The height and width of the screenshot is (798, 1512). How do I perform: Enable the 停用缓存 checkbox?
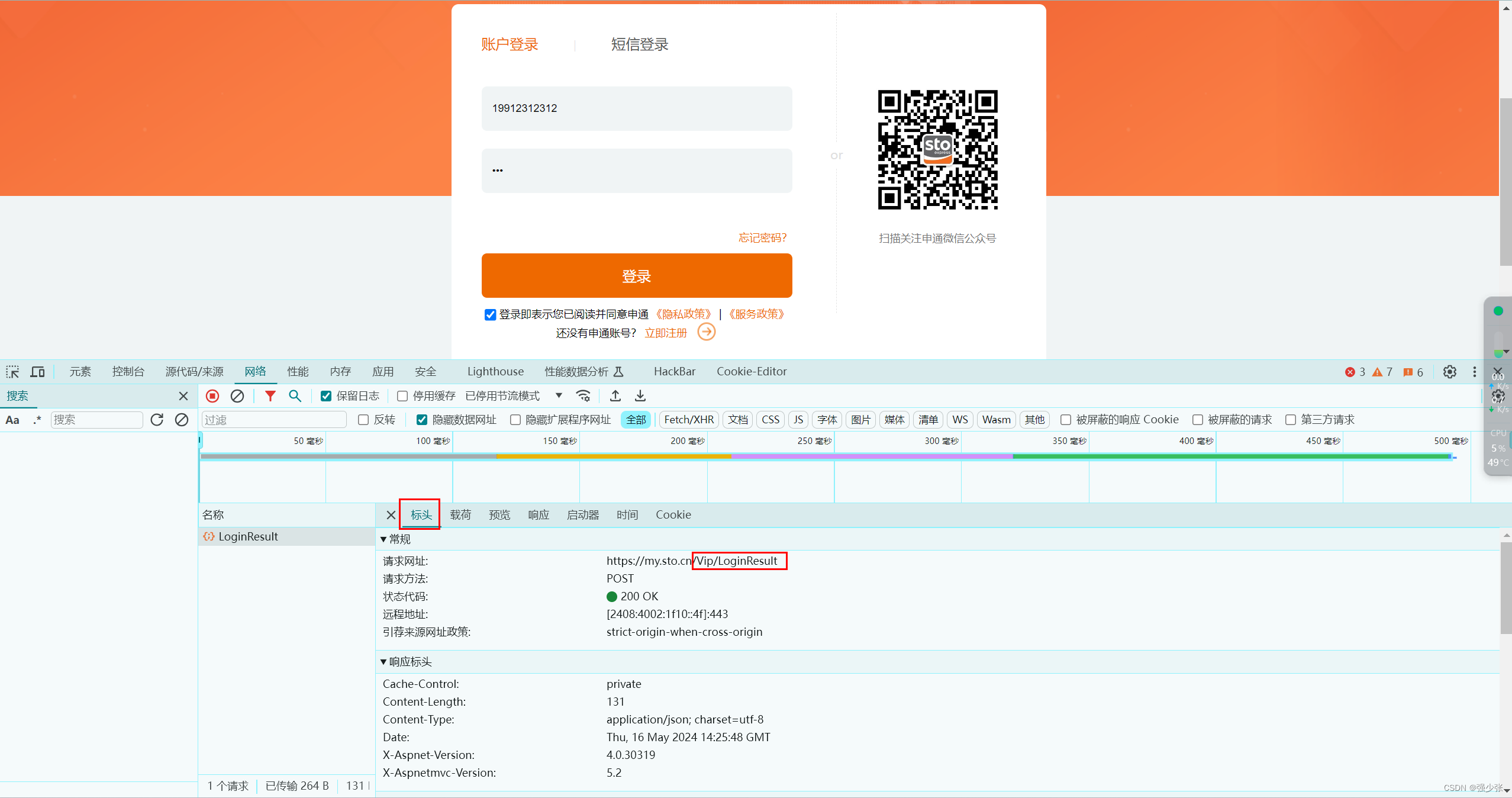click(x=402, y=396)
